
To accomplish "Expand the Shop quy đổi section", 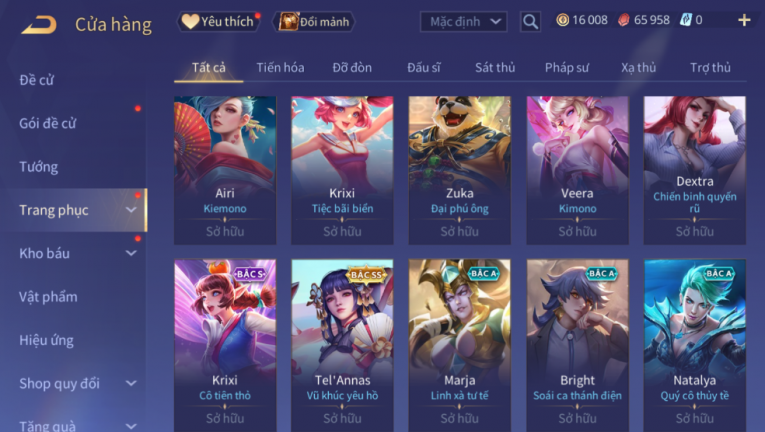I will [131, 383].
